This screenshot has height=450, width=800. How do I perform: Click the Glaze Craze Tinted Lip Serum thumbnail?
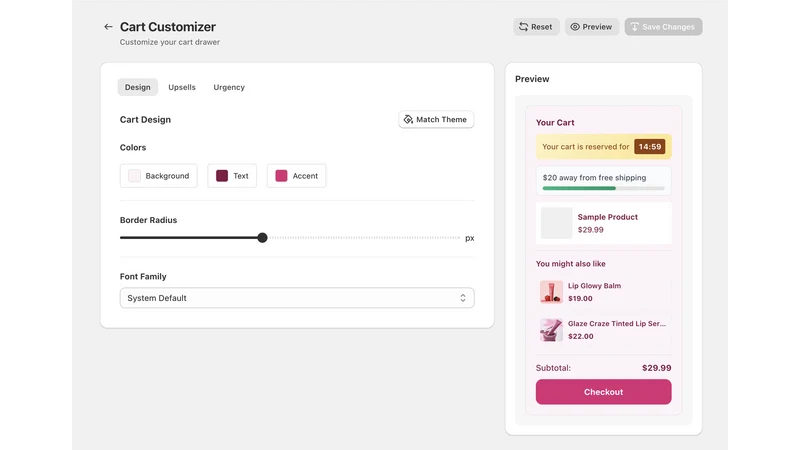click(x=551, y=330)
